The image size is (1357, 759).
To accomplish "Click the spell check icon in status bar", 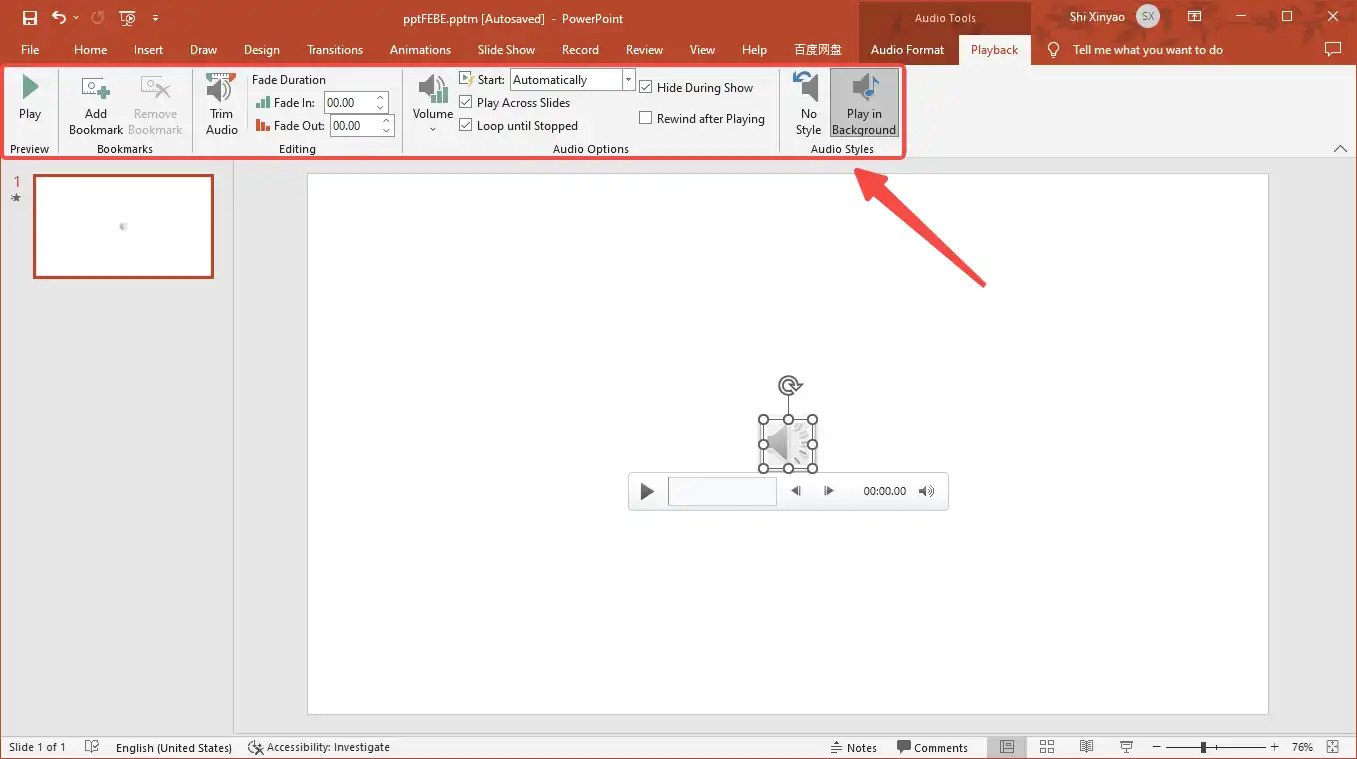I will pyautogui.click(x=92, y=747).
